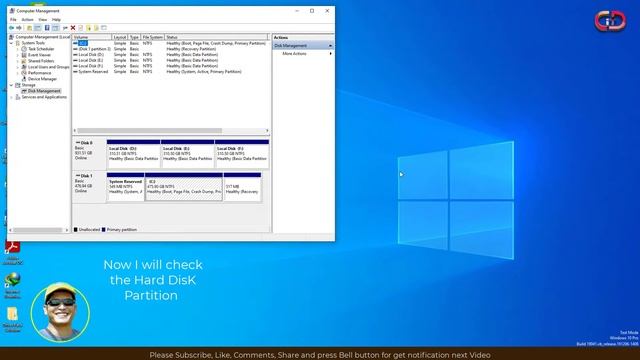640x360 pixels.
Task: Select Local Disk (F:) row in volume list
Action: click(171, 66)
